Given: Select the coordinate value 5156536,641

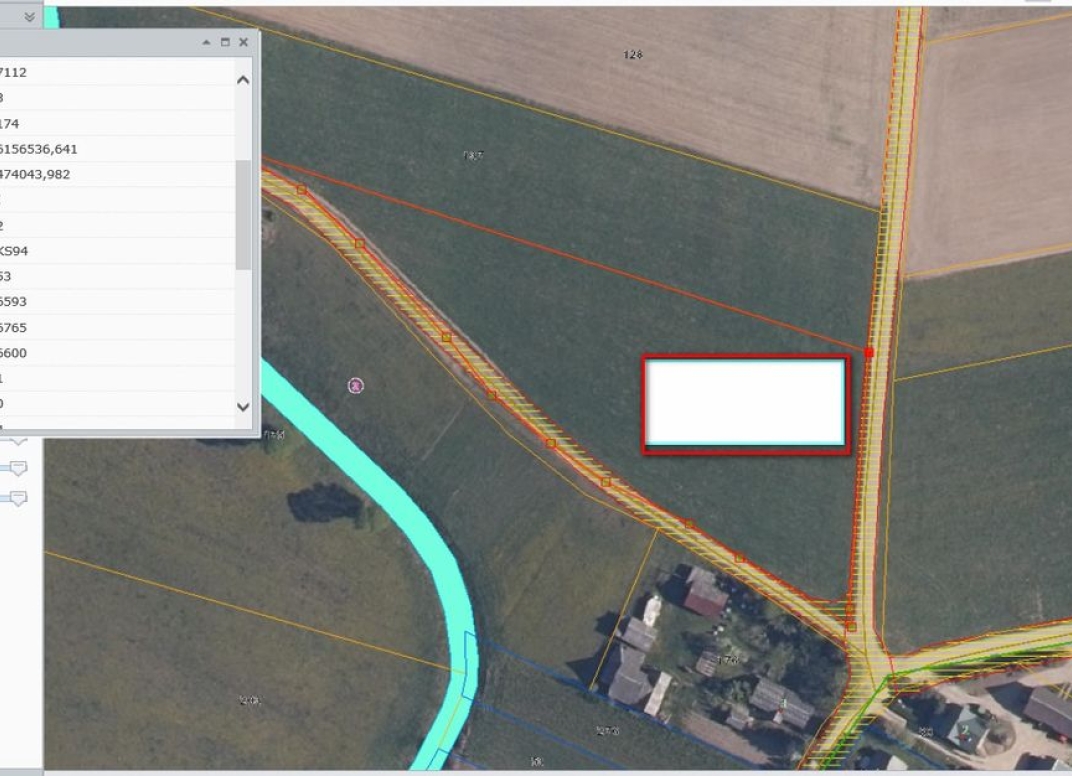Looking at the screenshot, I should 39,149.
